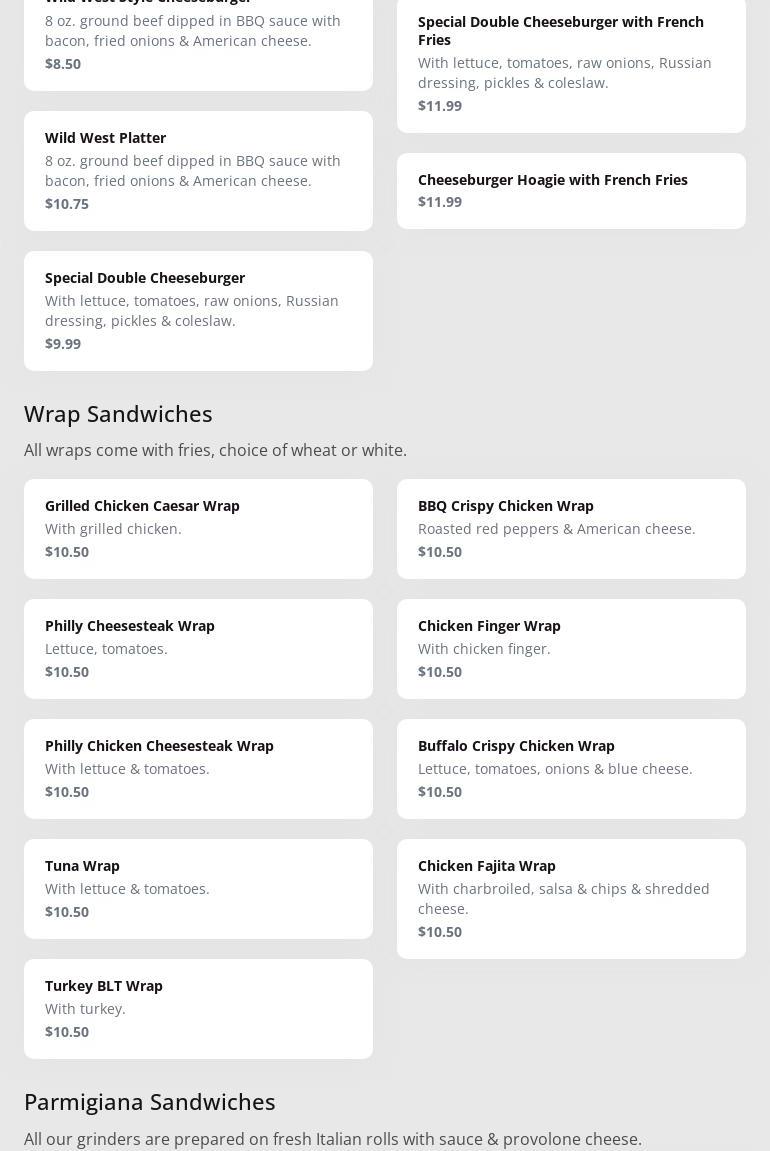Click the $10.75 price on Wild West Platter
Viewport: 770px width, 1151px height.
[x=67, y=203]
